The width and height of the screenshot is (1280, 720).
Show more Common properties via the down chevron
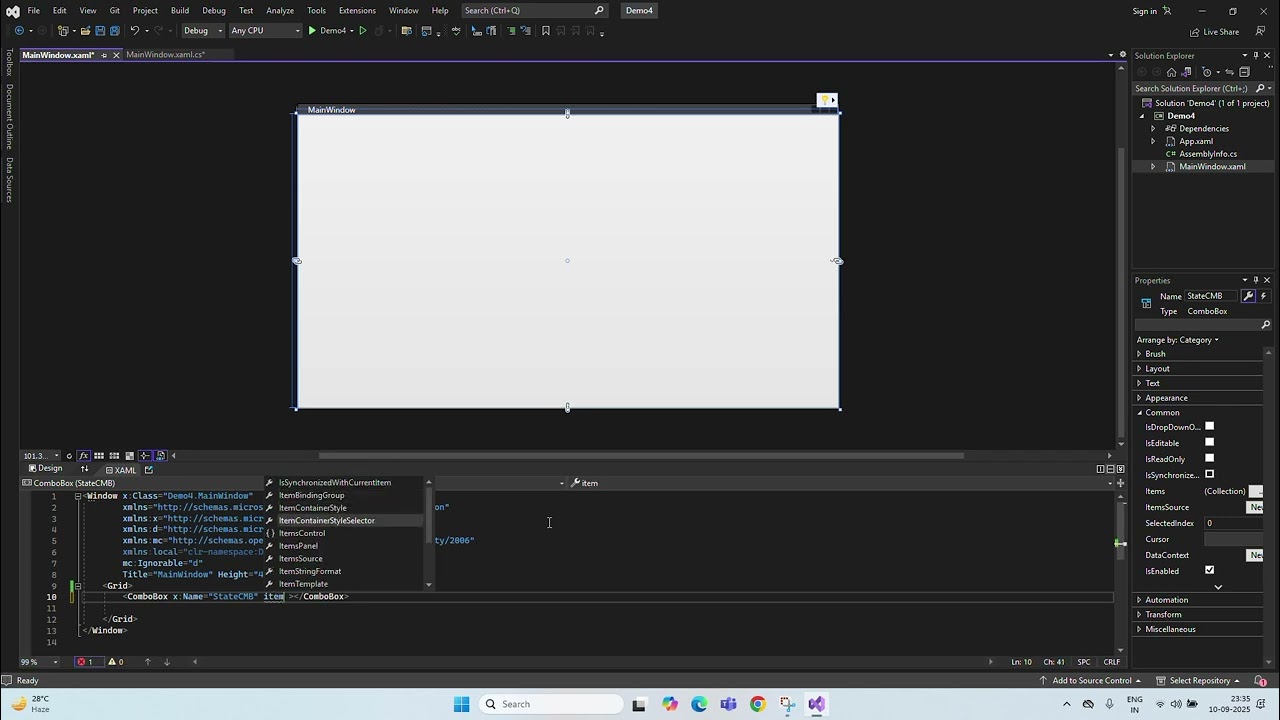click(x=1218, y=587)
